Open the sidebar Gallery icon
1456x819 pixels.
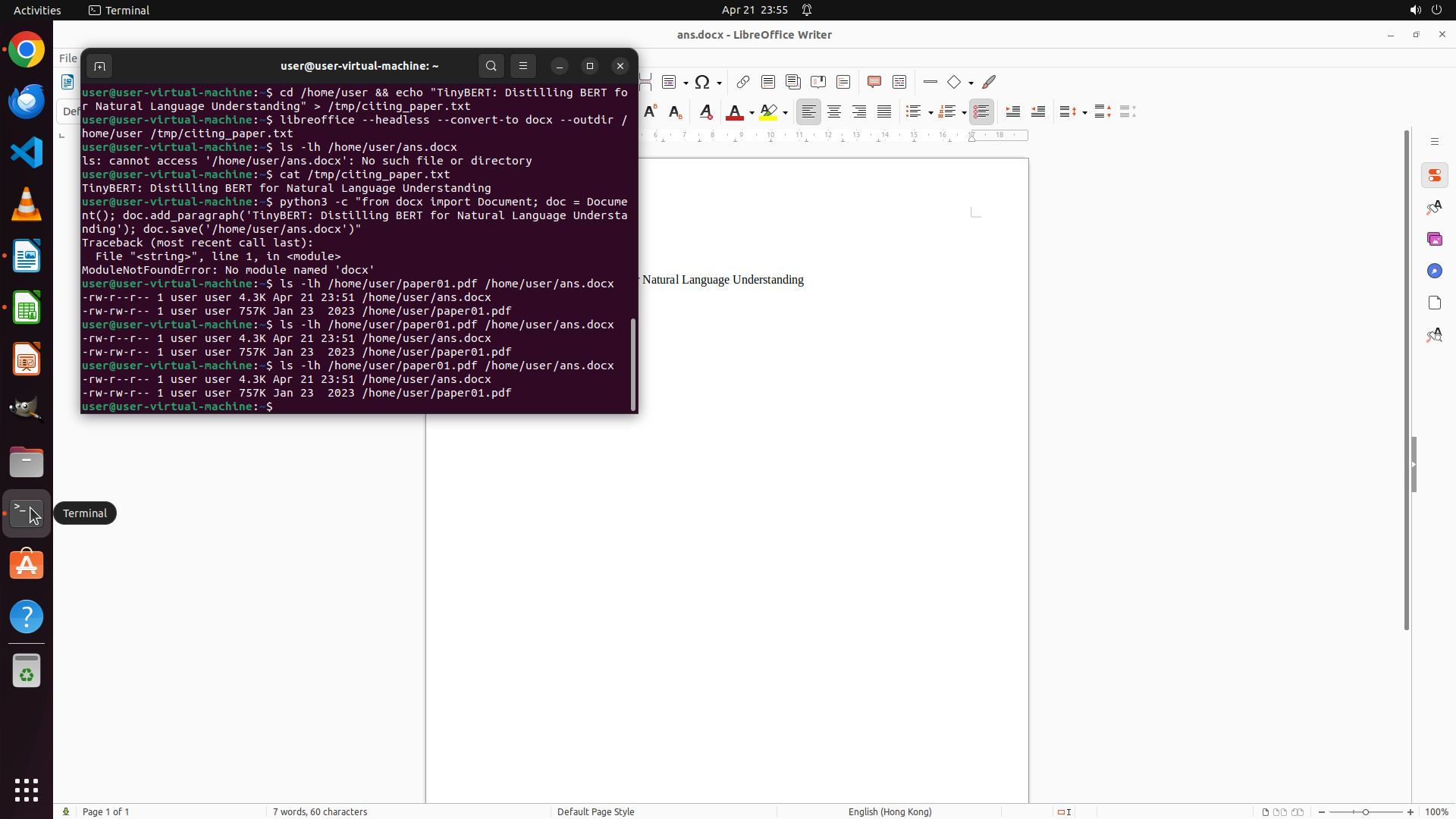1434,239
